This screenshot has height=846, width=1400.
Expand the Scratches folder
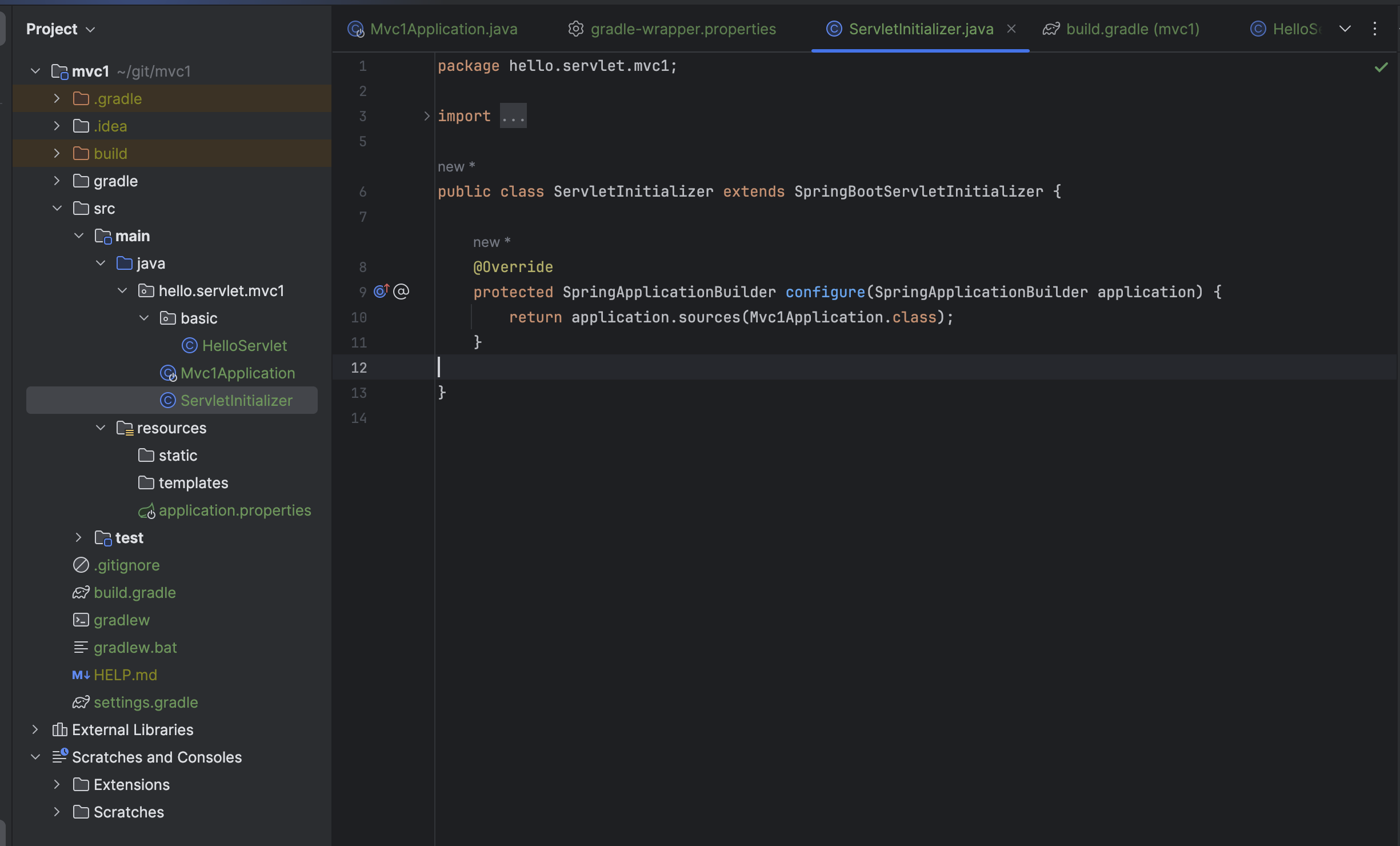pyautogui.click(x=57, y=812)
